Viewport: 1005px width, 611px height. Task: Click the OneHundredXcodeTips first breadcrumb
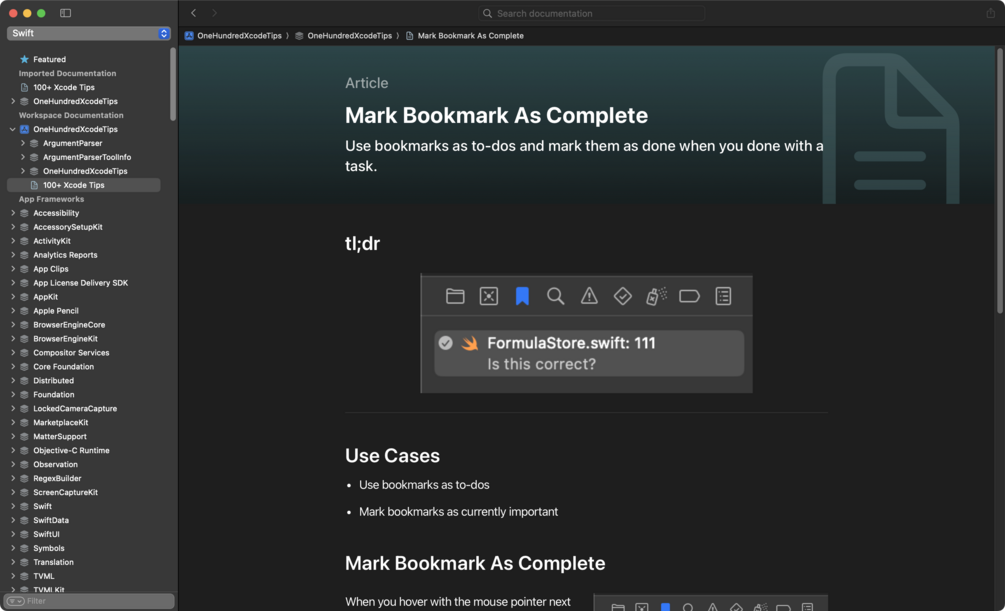click(239, 36)
